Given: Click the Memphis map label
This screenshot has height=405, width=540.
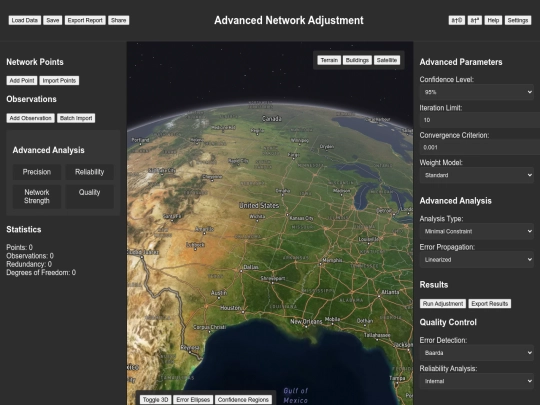Looking at the screenshot, I should (333, 260).
